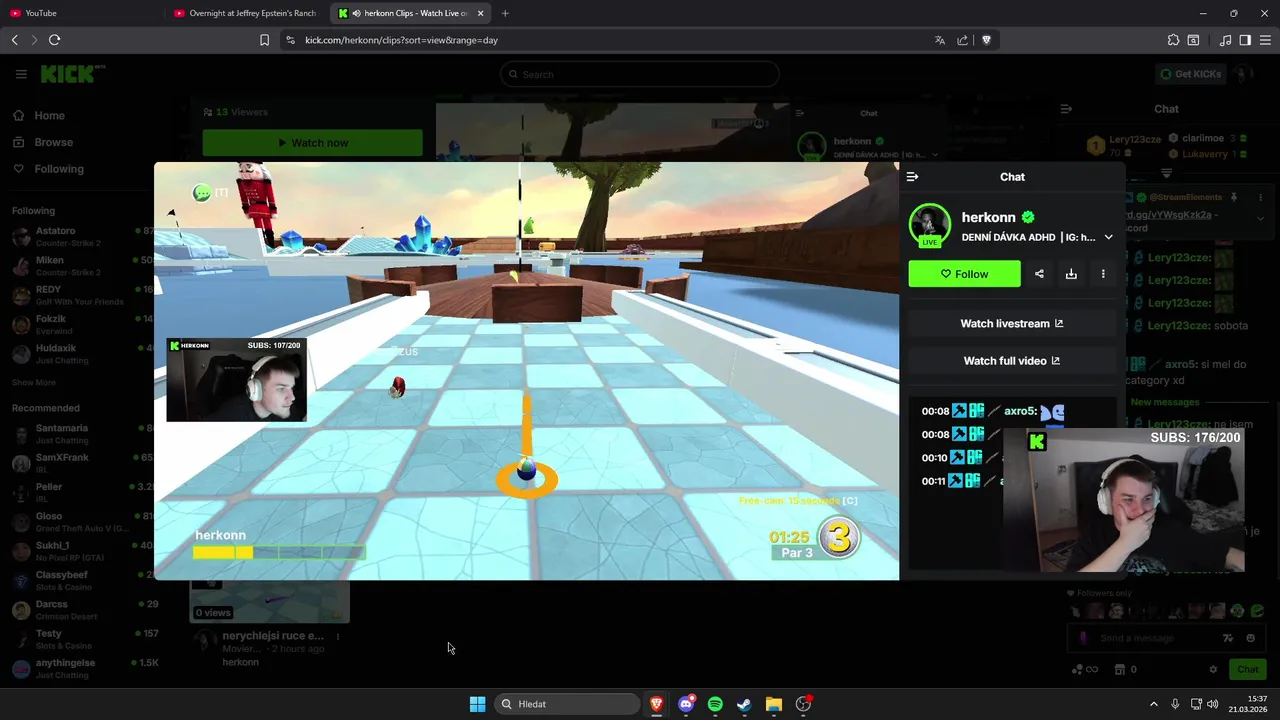Open Classybeef in Recommended channels

[80, 580]
